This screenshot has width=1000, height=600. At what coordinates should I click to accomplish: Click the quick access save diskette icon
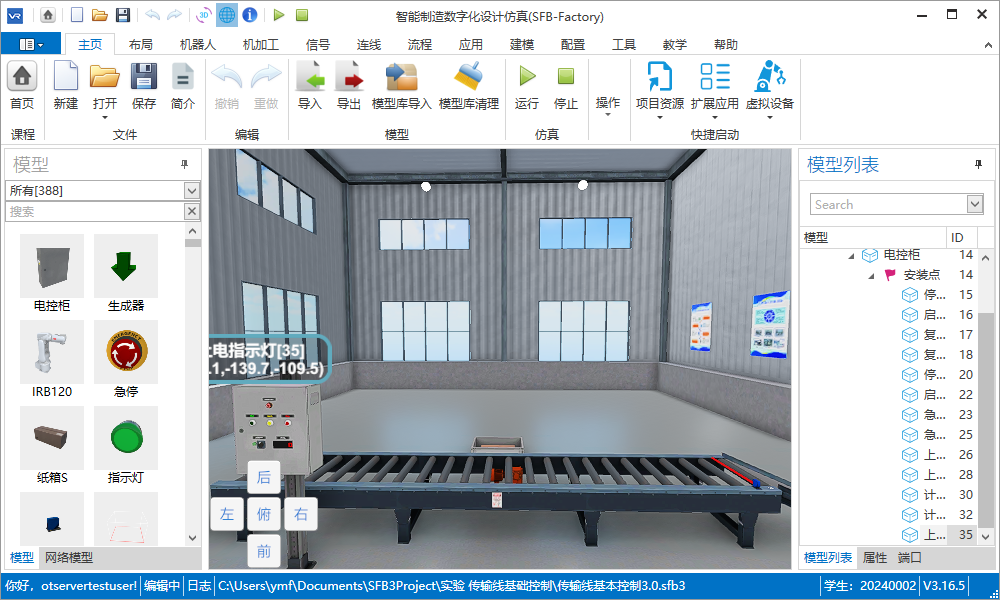click(122, 15)
